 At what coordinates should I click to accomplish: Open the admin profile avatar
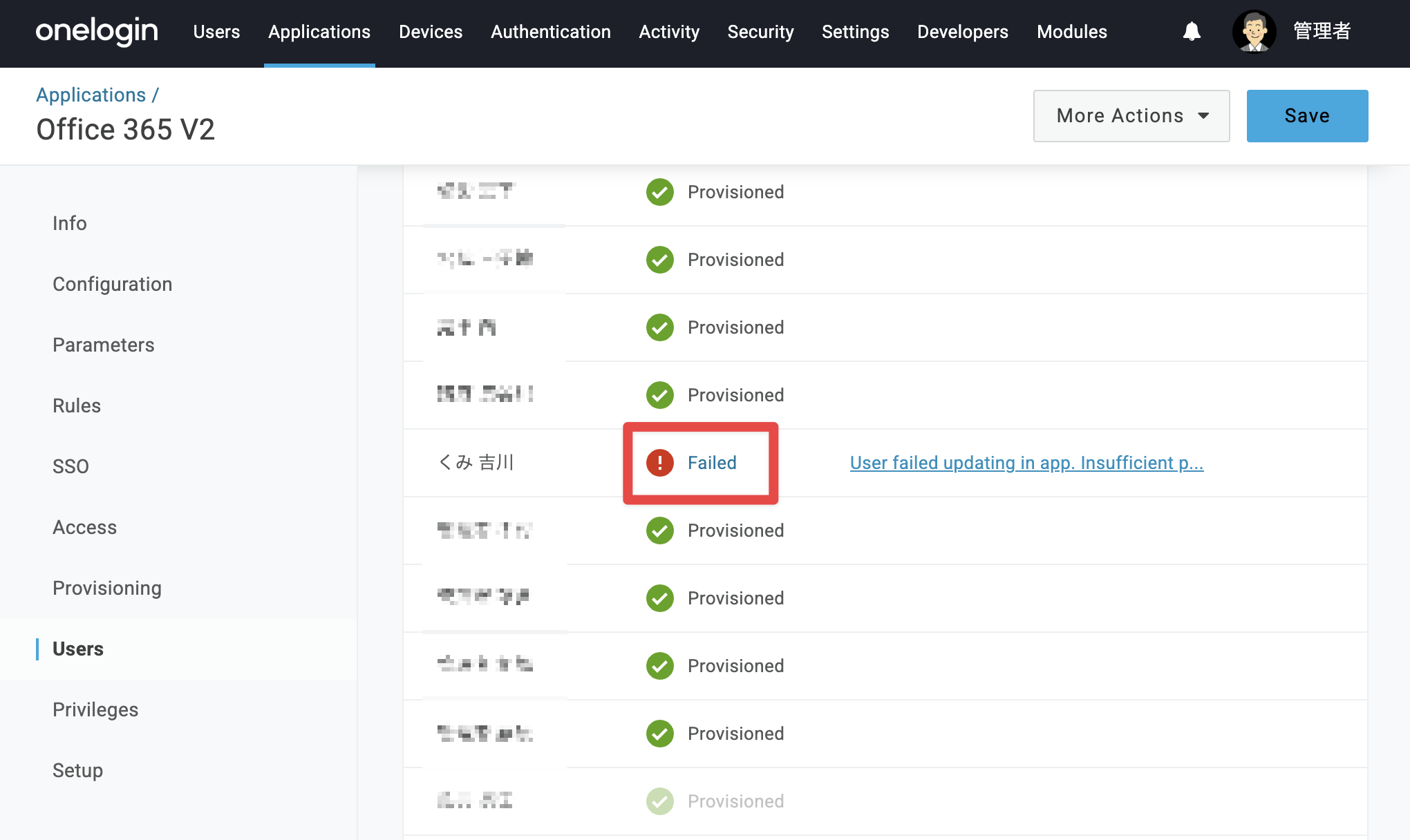point(1254,32)
